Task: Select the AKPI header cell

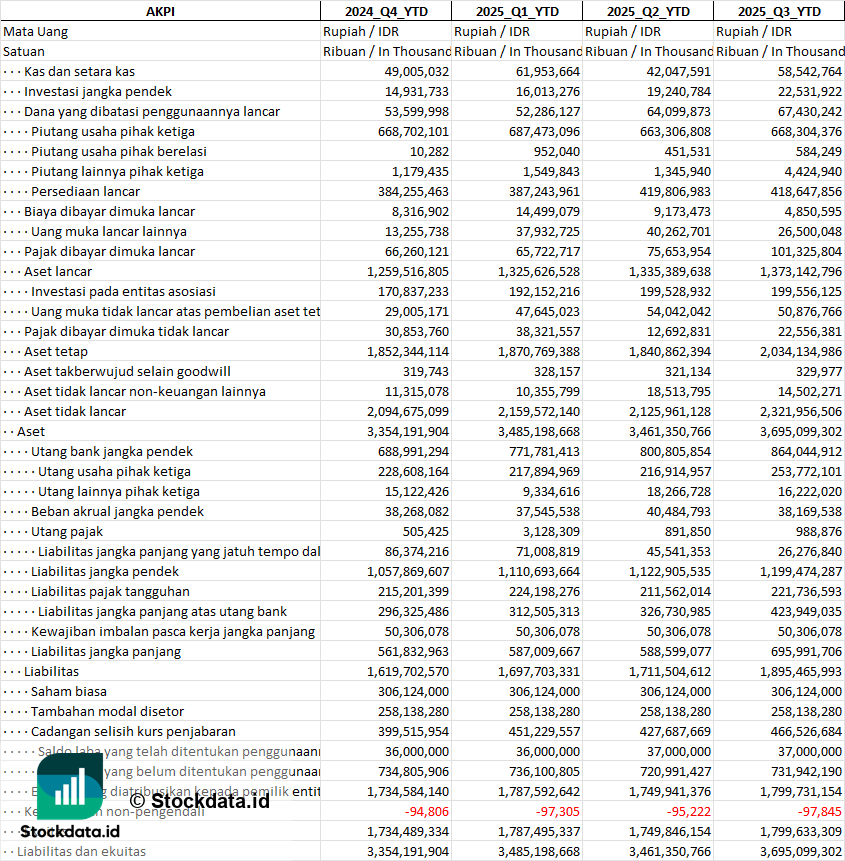Action: pos(160,11)
